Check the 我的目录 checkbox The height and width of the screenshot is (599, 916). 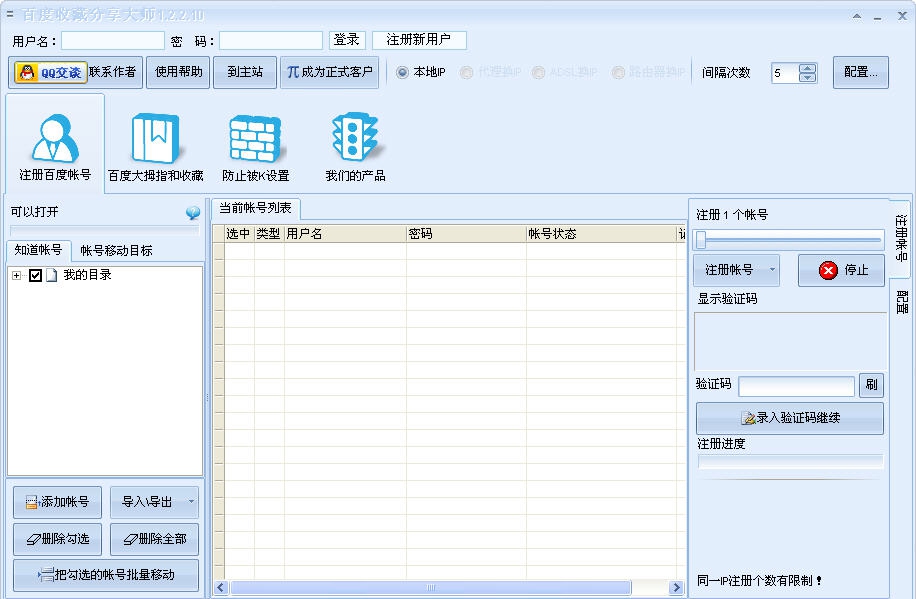(36, 274)
